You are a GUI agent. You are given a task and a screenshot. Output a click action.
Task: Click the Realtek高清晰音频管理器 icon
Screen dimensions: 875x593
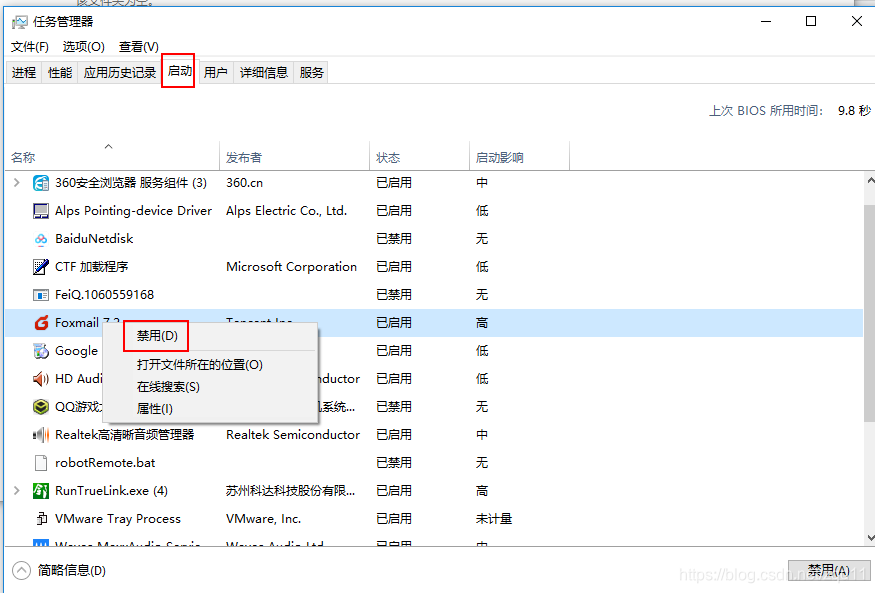click(41, 435)
